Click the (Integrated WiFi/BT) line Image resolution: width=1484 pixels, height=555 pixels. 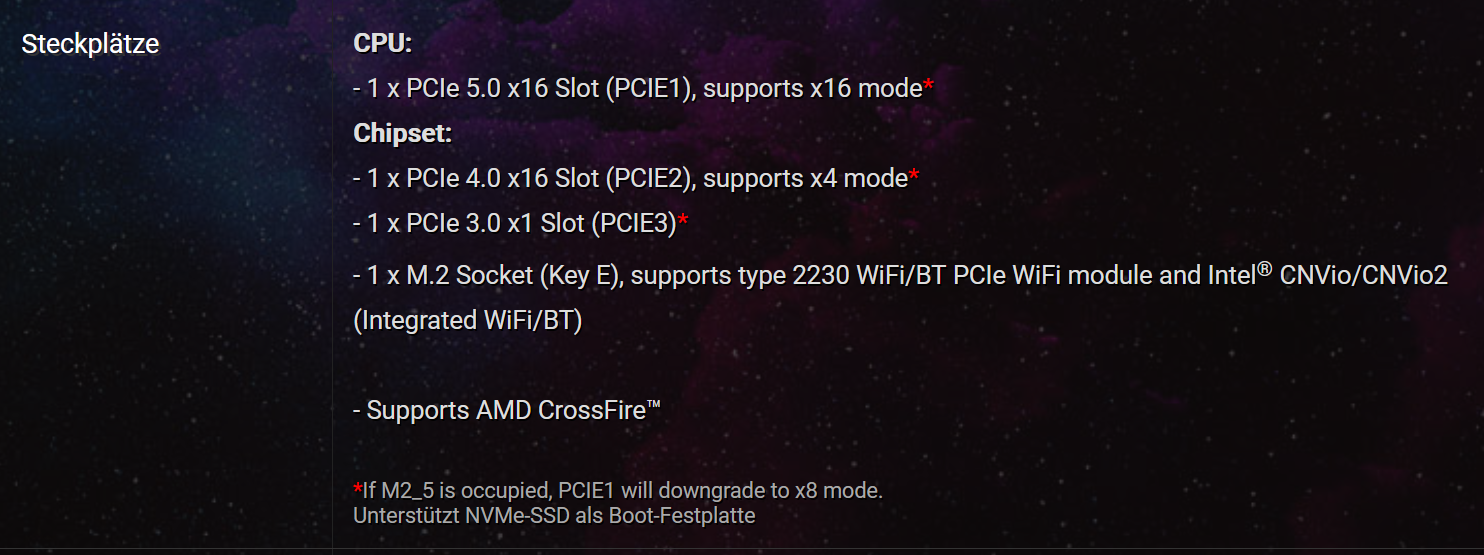click(x=467, y=321)
